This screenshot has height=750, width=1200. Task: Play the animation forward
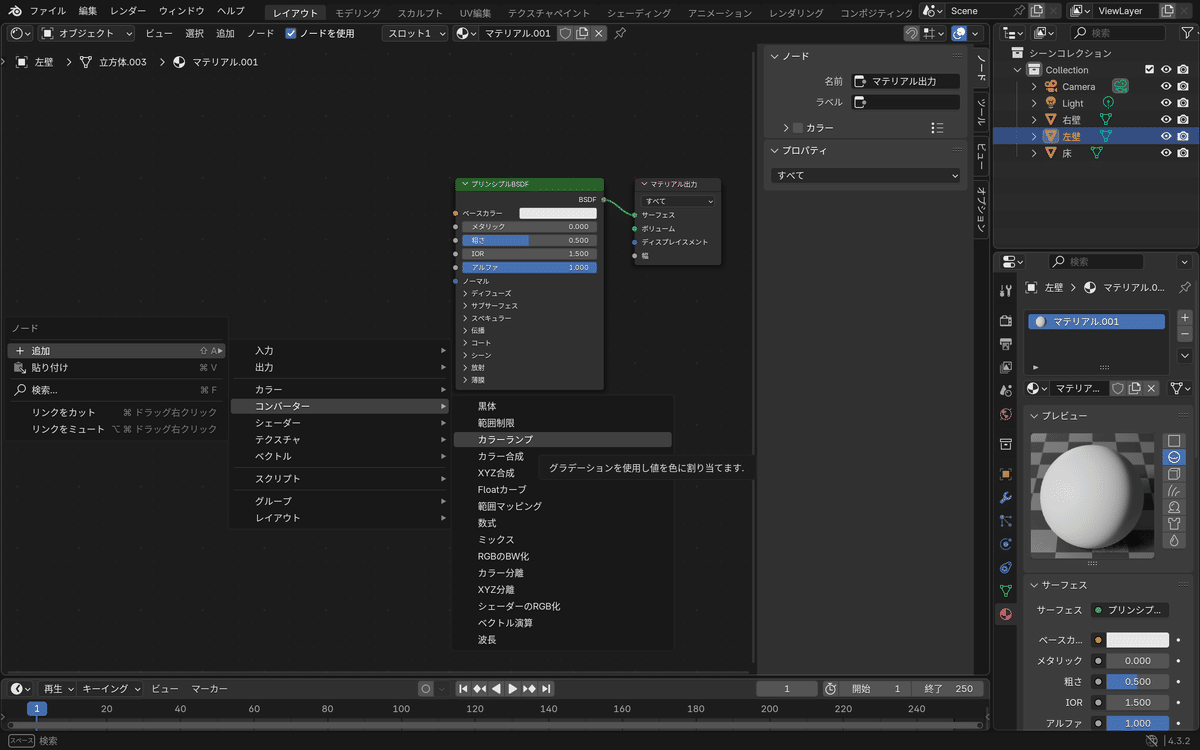(x=513, y=689)
